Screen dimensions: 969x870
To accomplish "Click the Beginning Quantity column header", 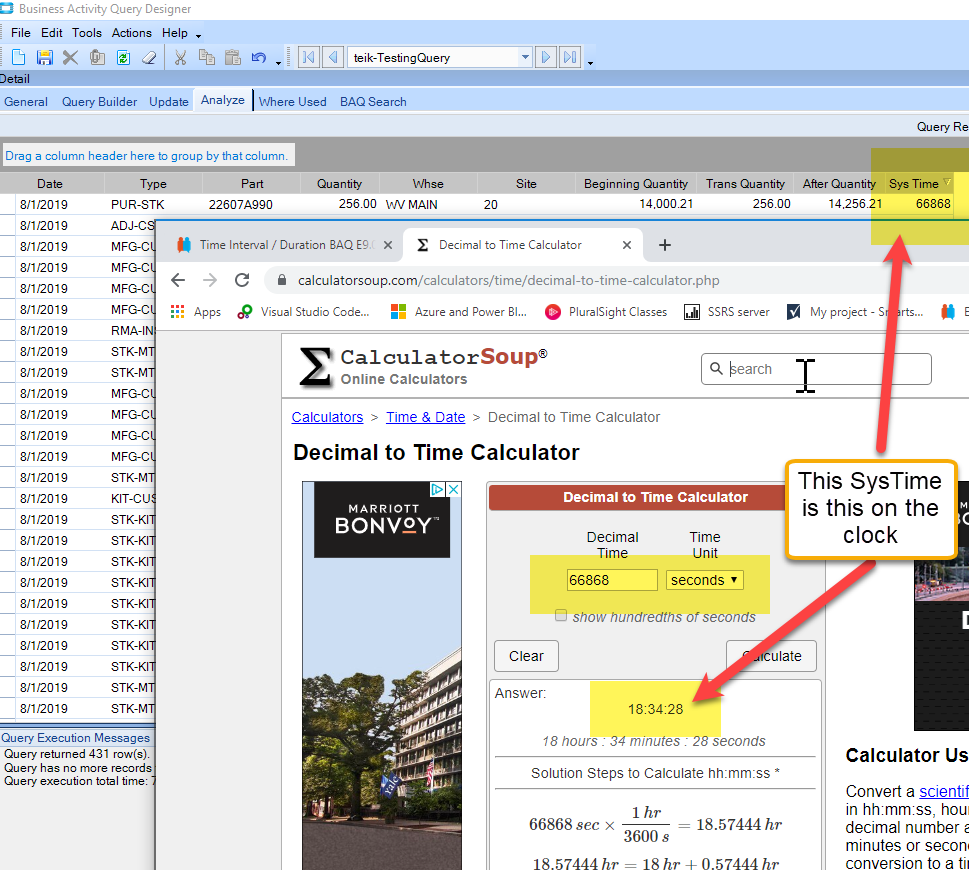I will (x=636, y=184).
